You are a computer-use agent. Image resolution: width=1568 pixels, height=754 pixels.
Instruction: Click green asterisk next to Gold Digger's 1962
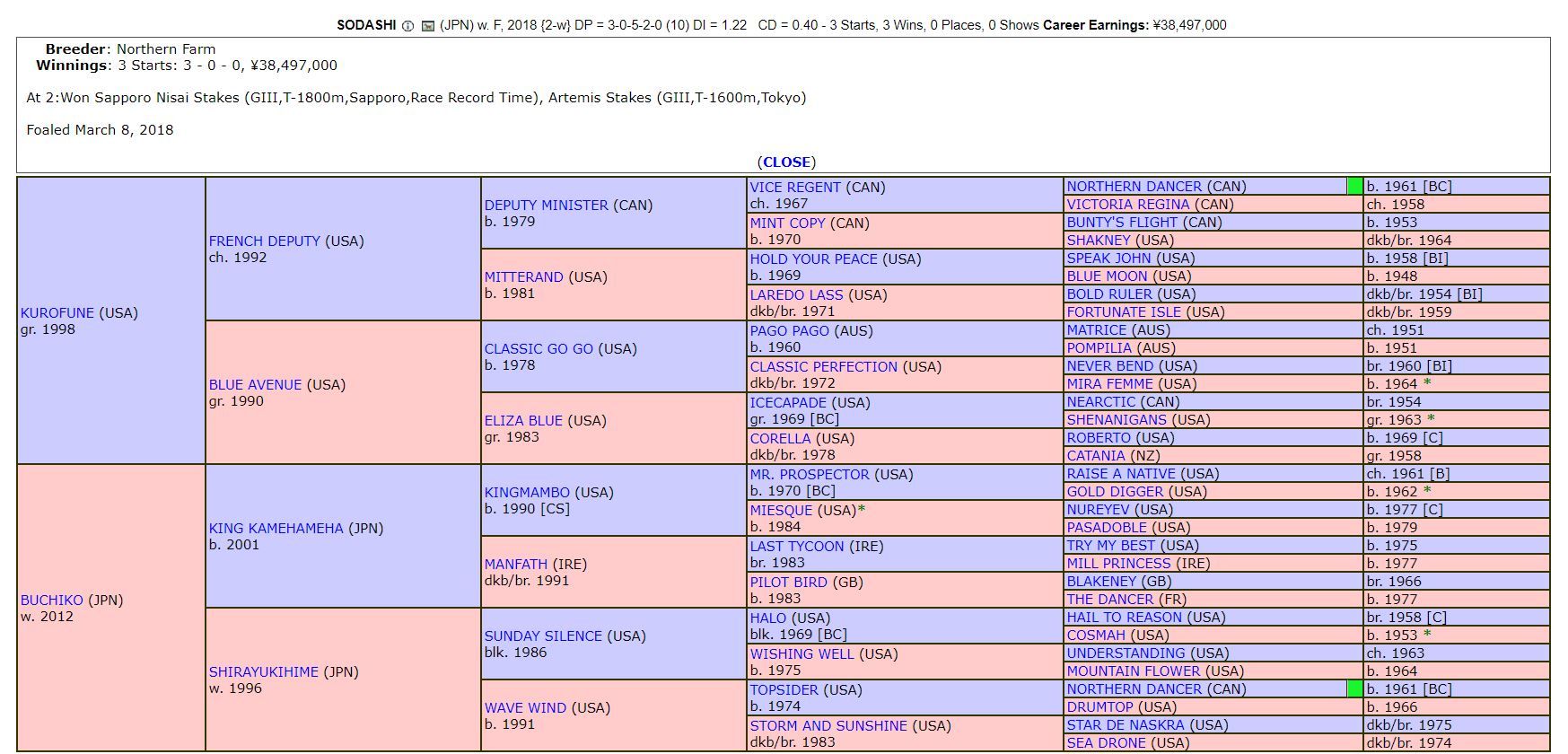pyautogui.click(x=1427, y=491)
